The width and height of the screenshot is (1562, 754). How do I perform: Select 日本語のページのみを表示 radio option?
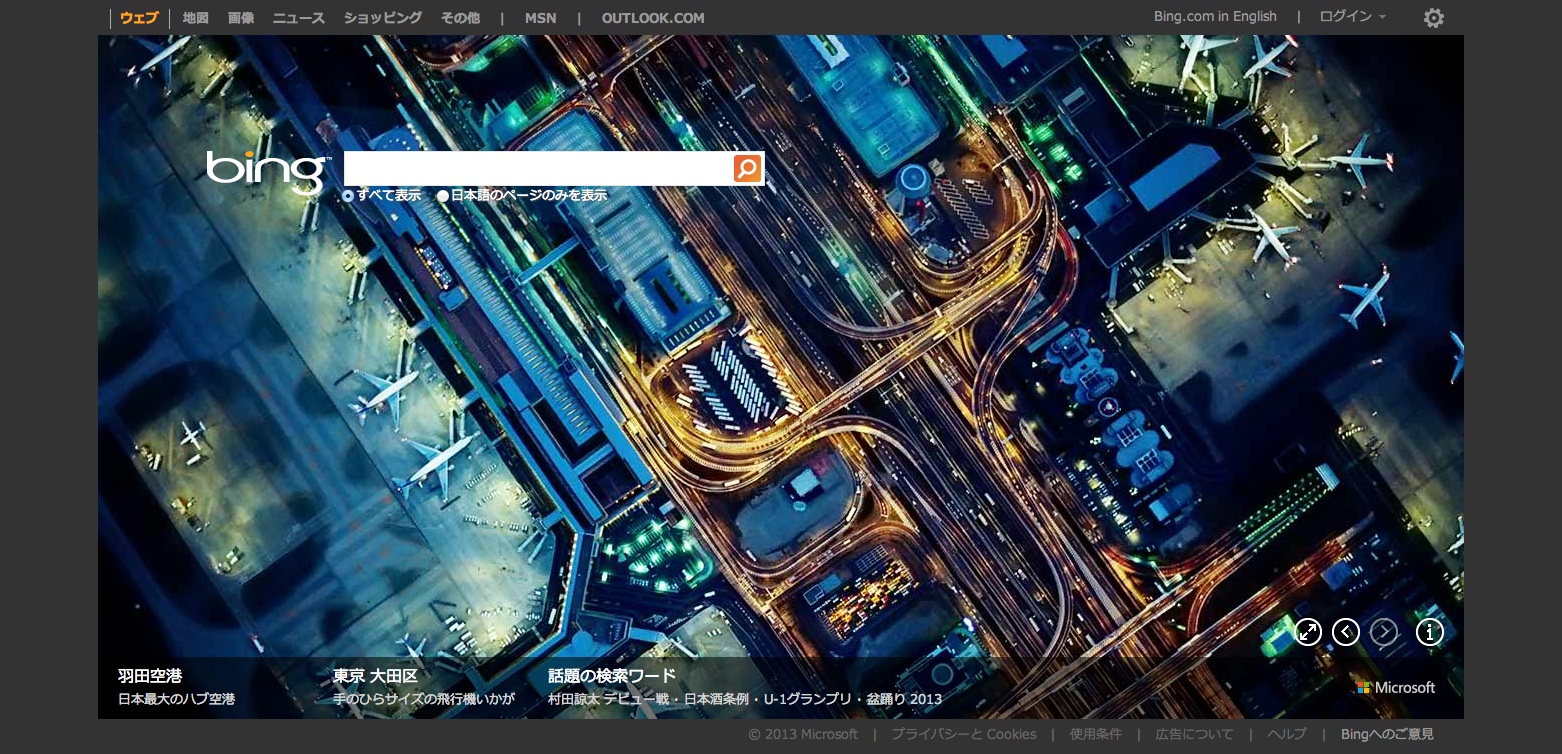(443, 196)
